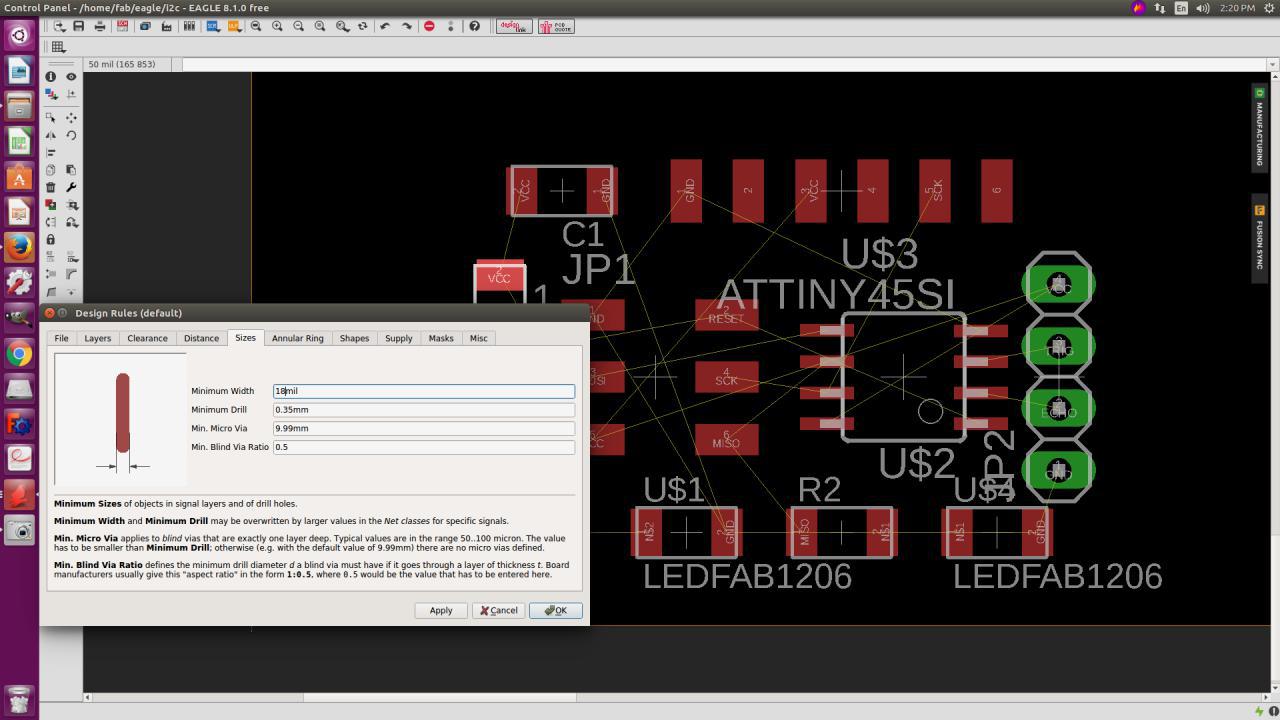Save the board with the floppy icon
The width and height of the screenshot is (1280, 720).
[78, 26]
